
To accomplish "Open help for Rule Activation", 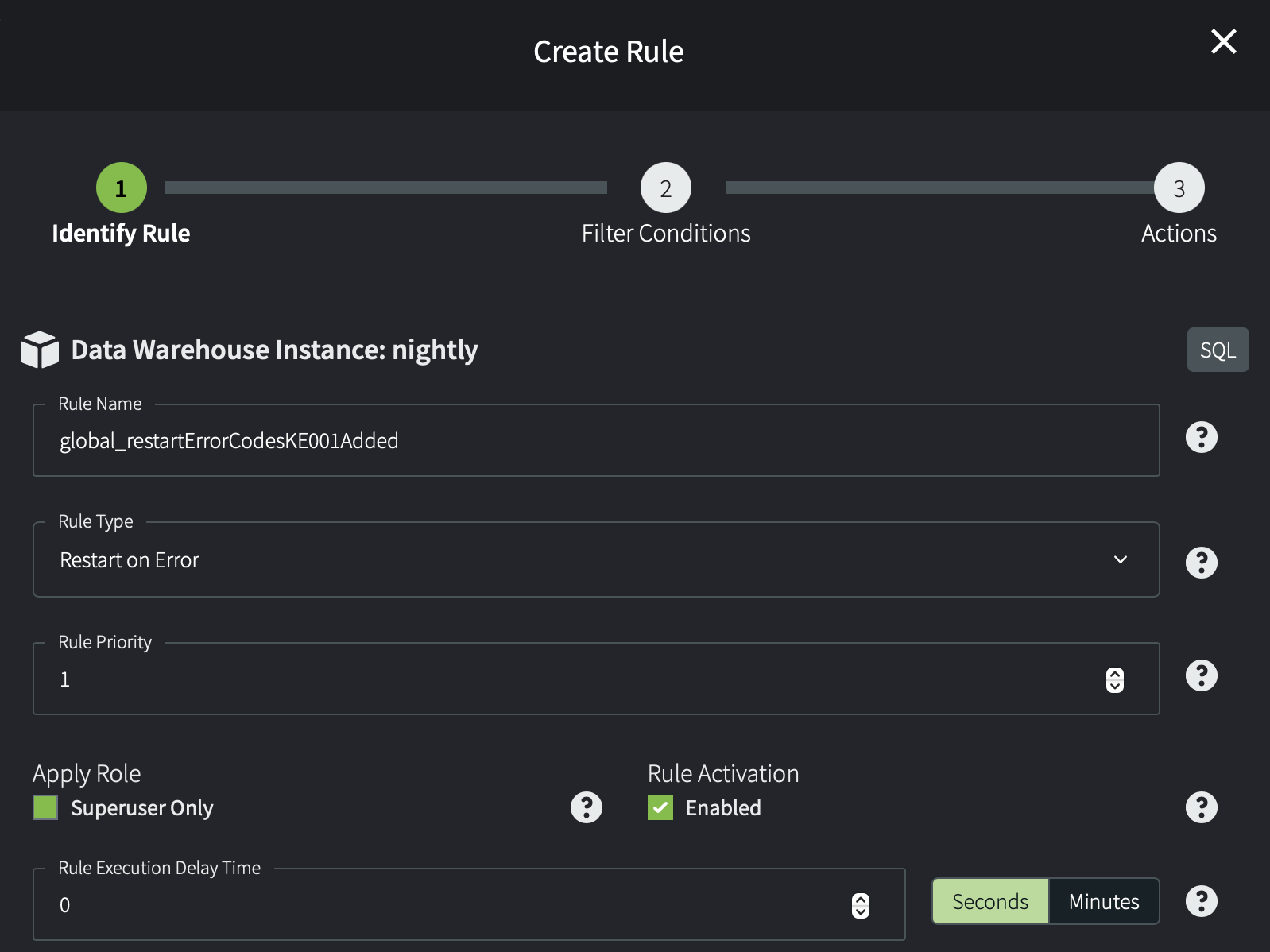I will tap(1201, 807).
